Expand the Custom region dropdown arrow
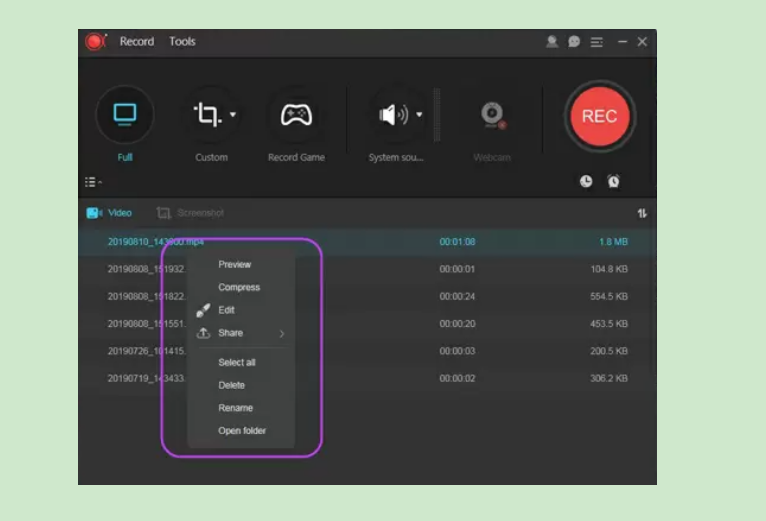This screenshot has height=521, width=766. pos(233,115)
